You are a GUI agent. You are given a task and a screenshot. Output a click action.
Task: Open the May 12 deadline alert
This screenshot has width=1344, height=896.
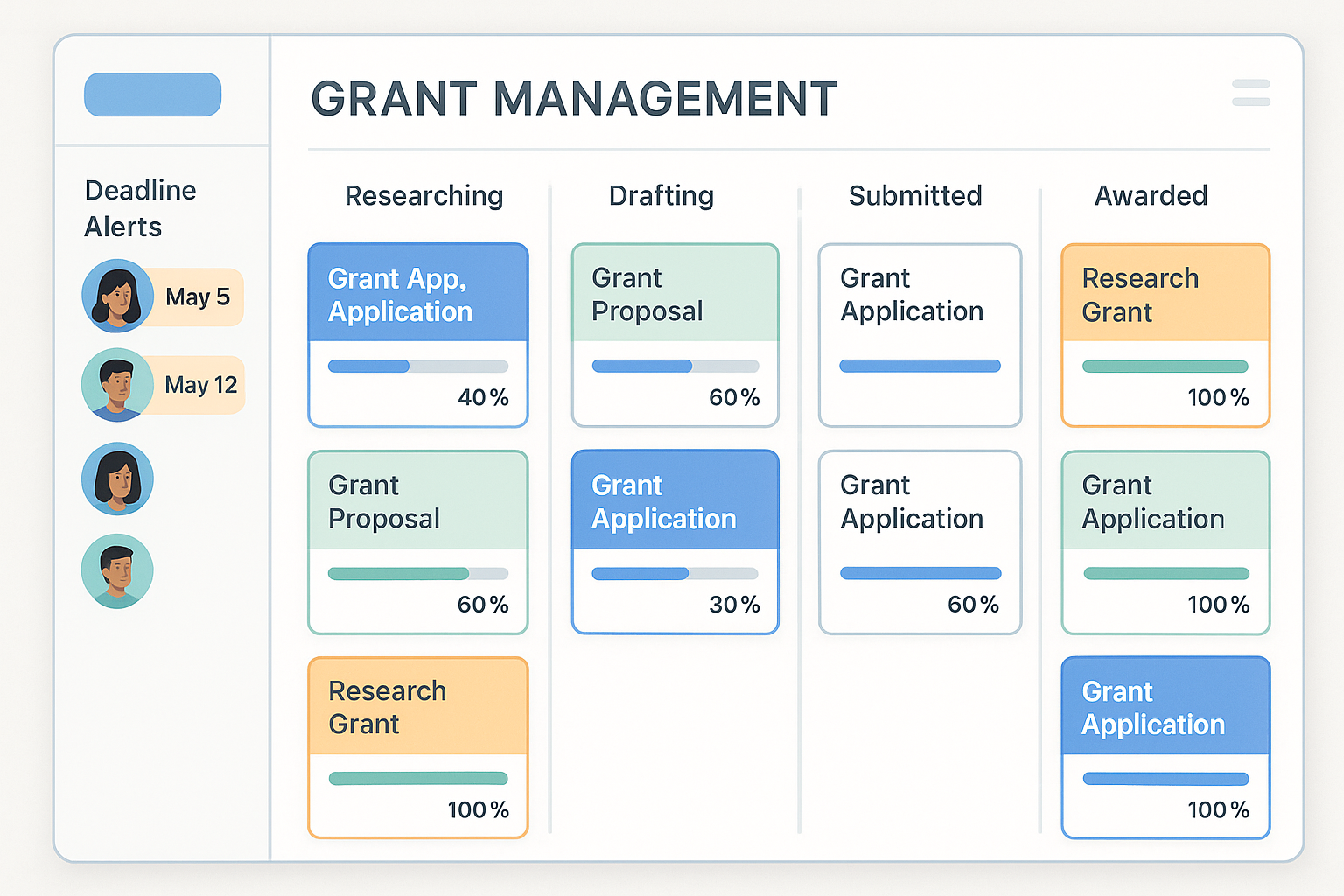(x=201, y=385)
